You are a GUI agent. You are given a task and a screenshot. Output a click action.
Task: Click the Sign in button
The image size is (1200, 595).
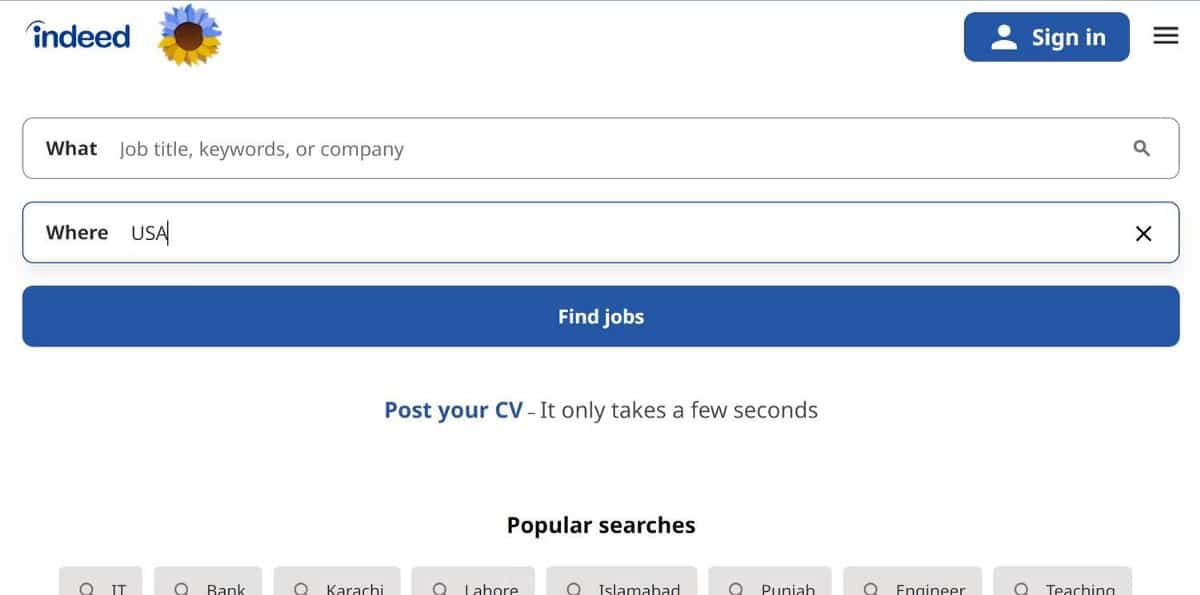click(1047, 36)
